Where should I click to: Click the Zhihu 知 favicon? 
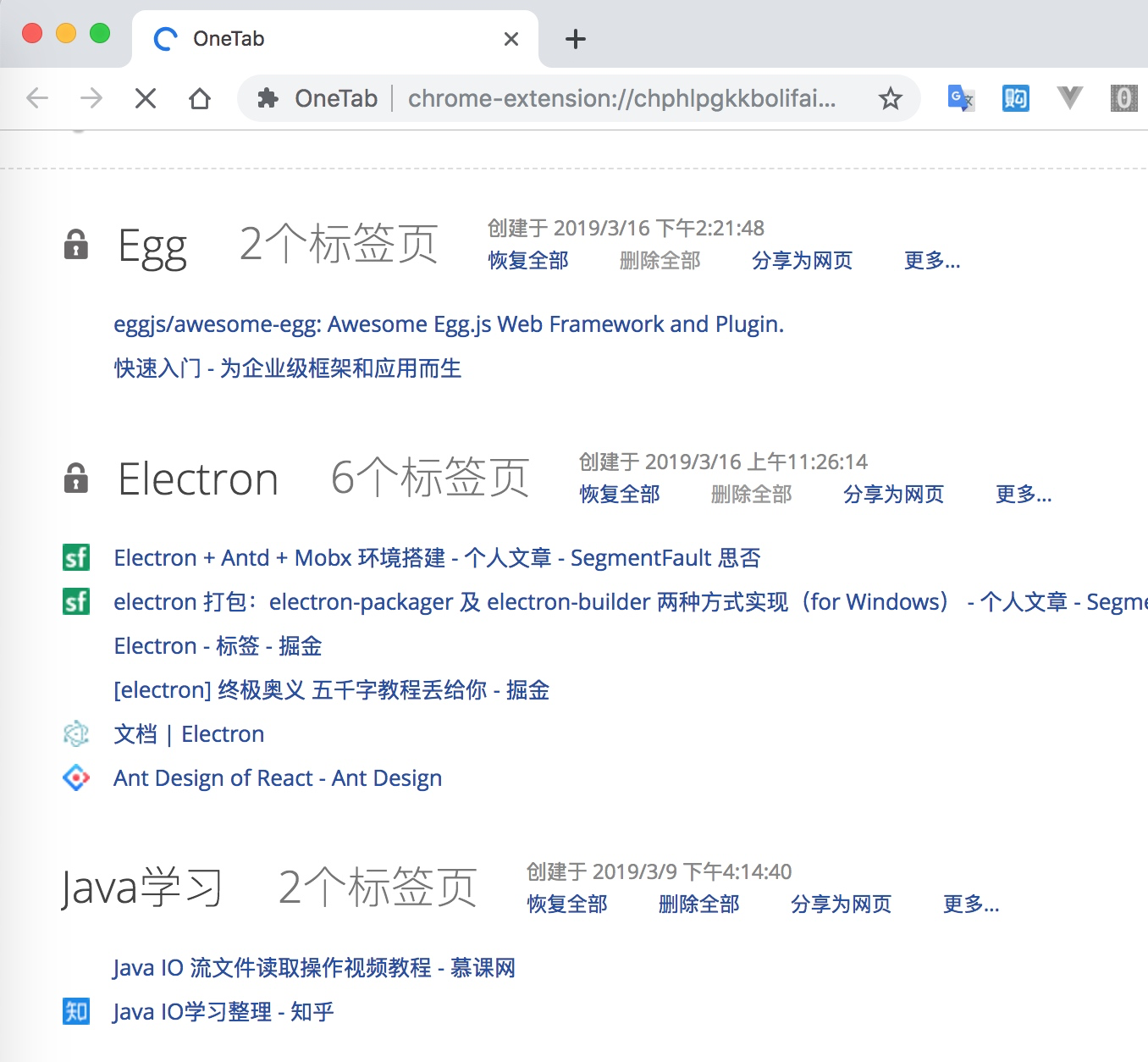pyautogui.click(x=76, y=1011)
